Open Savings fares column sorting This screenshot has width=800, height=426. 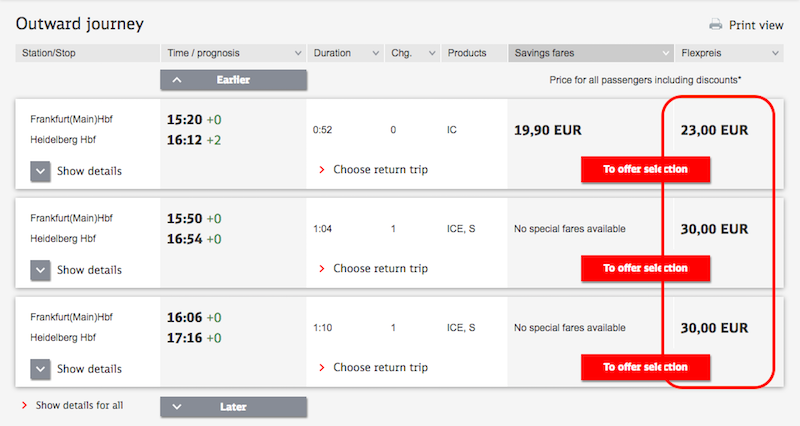click(591, 53)
